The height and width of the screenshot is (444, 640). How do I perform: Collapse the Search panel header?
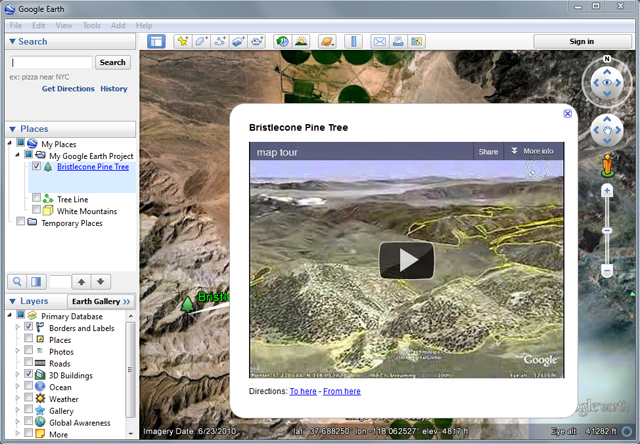coord(12,41)
